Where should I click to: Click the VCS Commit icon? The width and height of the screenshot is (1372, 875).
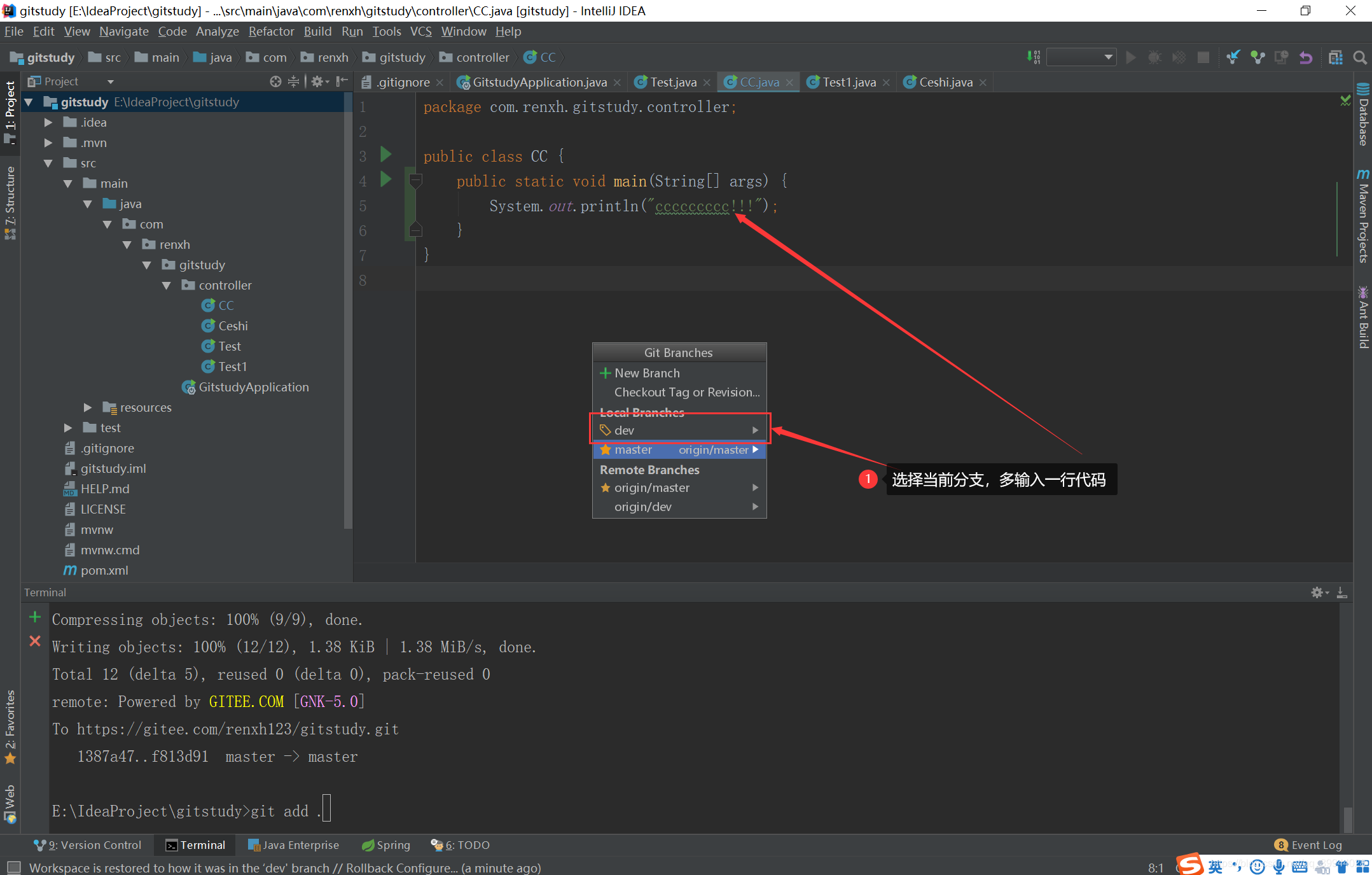pyautogui.click(x=1258, y=57)
